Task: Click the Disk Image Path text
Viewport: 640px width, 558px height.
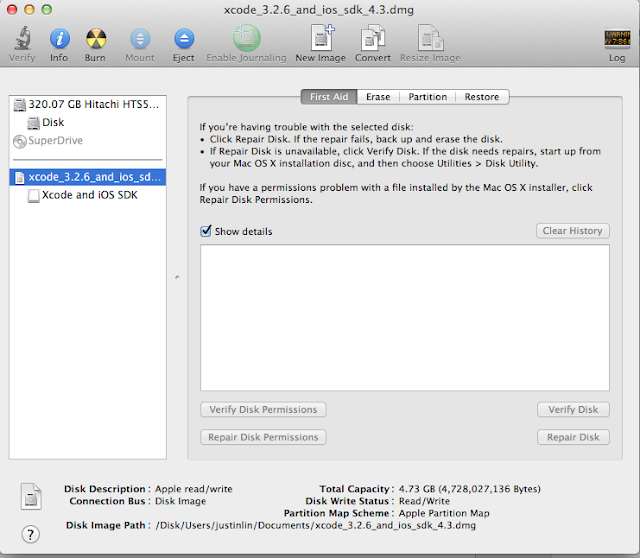Action: (316, 525)
